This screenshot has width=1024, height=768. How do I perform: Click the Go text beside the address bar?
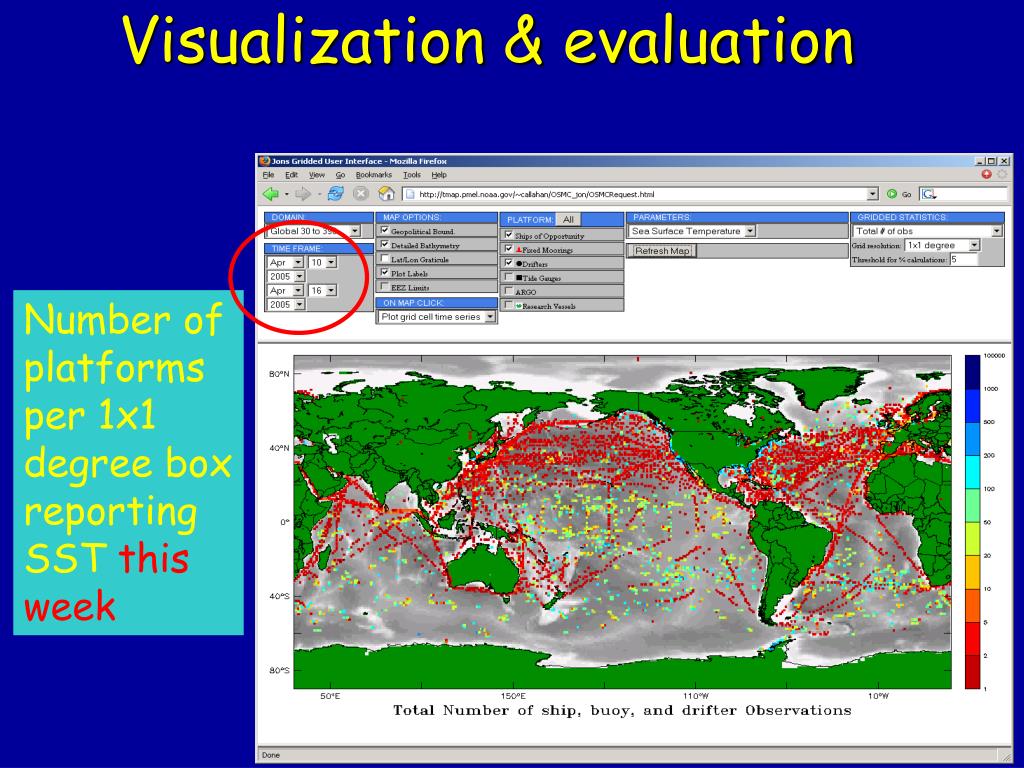(906, 195)
